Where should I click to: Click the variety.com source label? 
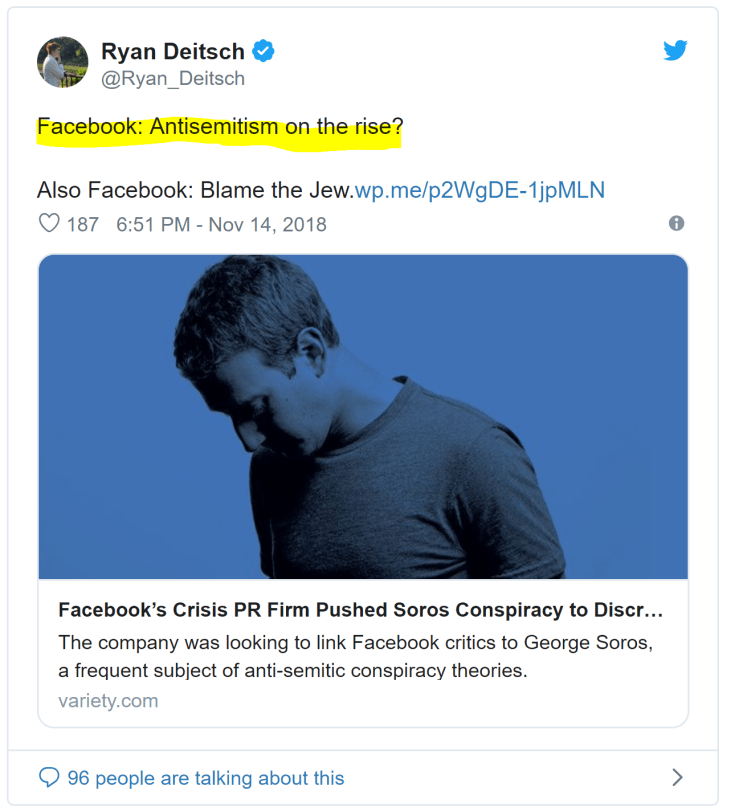108,701
